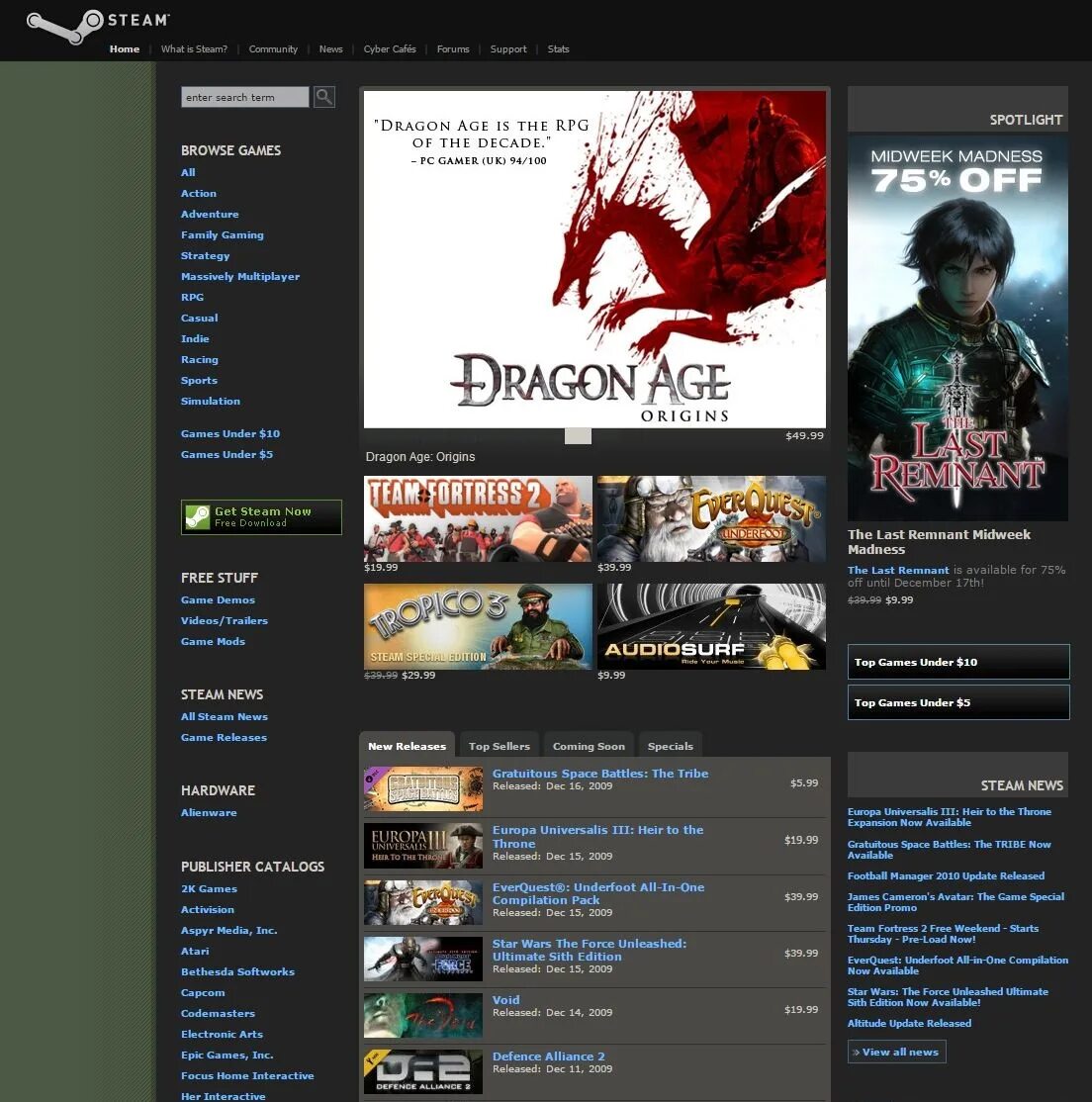Go to Community in top navigation
1092x1102 pixels.
[273, 49]
